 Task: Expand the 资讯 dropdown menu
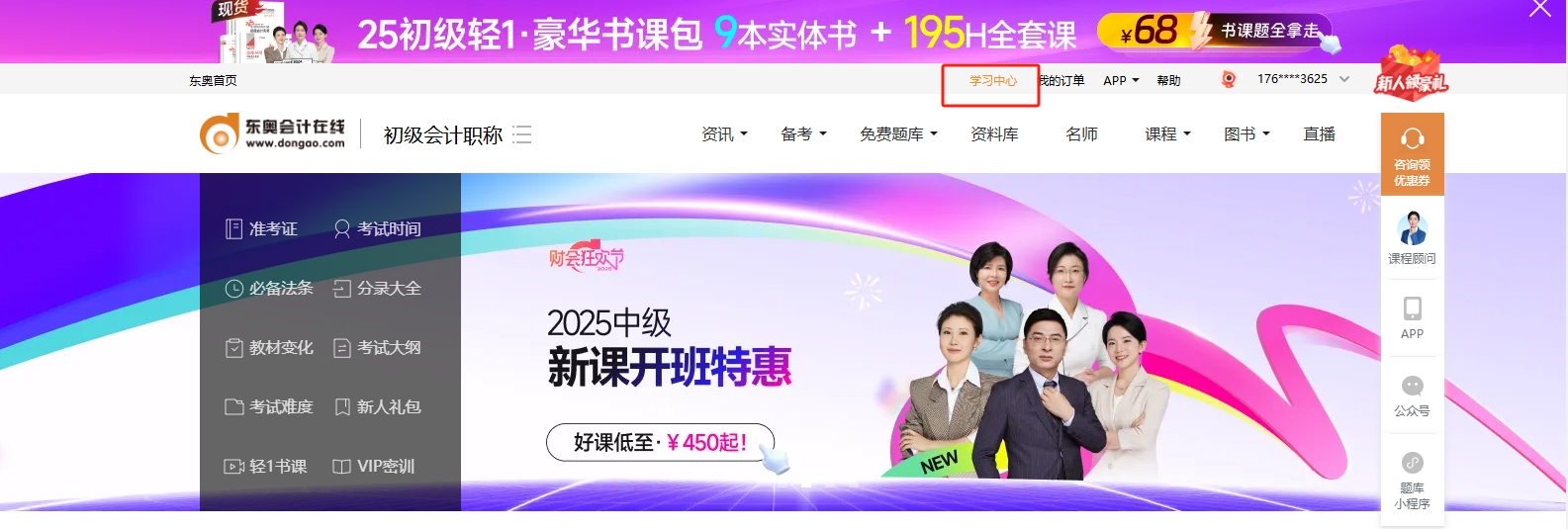(x=724, y=134)
